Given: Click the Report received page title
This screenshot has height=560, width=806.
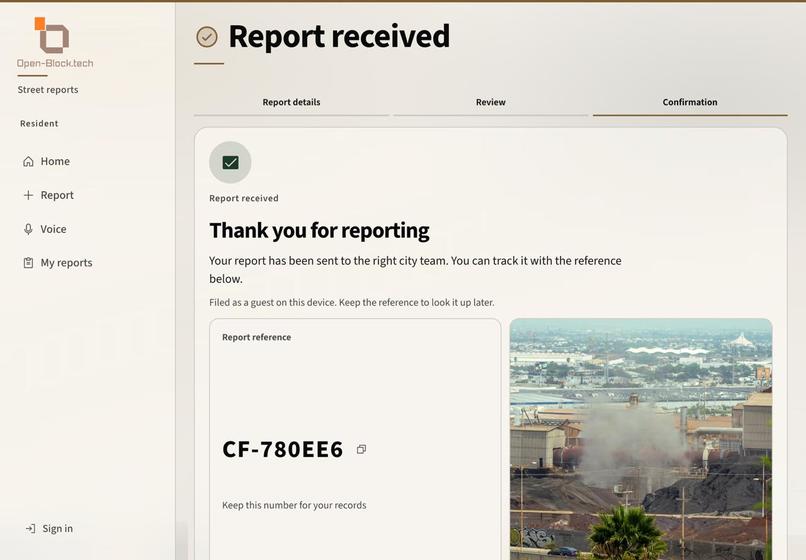Looking at the screenshot, I should (x=339, y=37).
